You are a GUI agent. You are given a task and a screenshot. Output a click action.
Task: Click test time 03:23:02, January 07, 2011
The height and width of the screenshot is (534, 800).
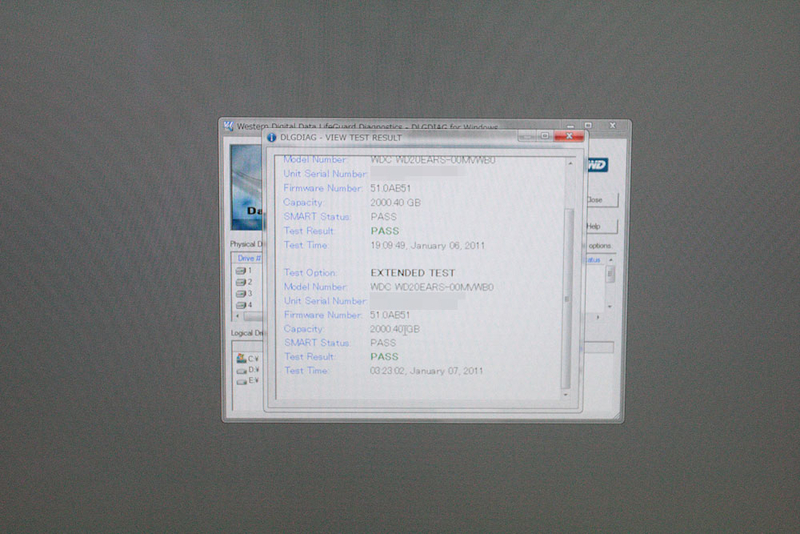point(426,371)
